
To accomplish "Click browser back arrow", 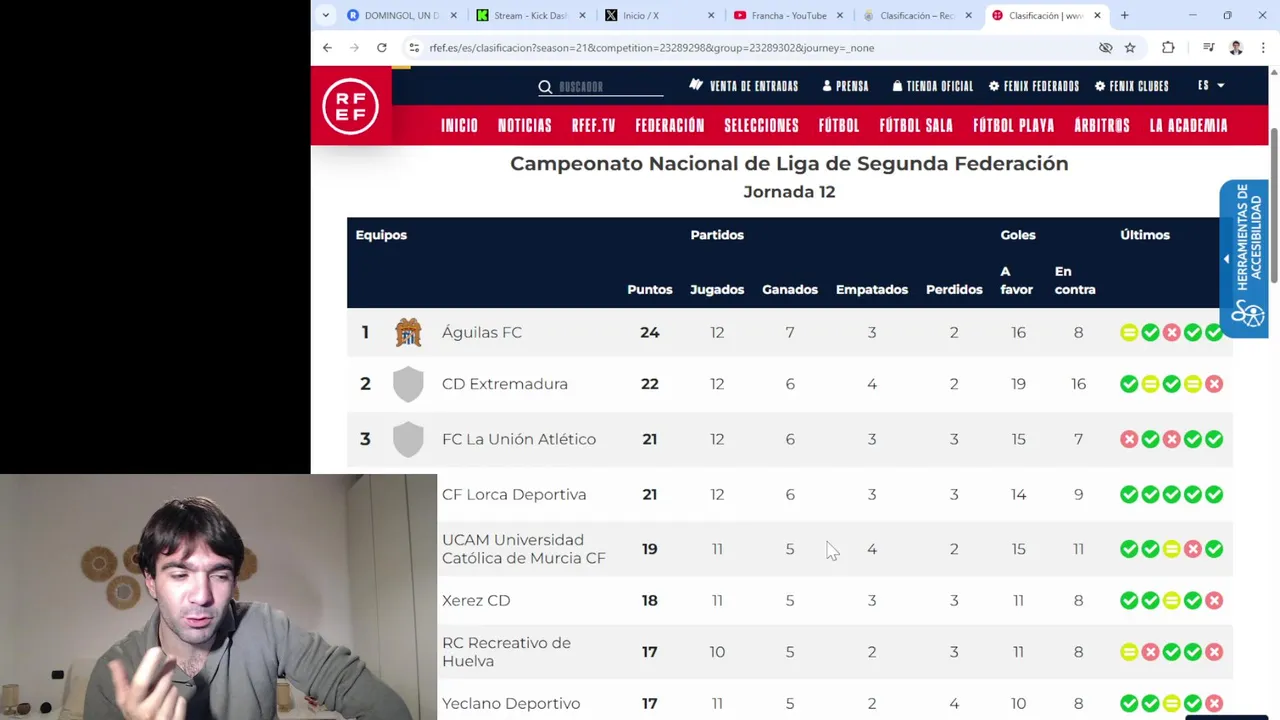I will (x=327, y=47).
